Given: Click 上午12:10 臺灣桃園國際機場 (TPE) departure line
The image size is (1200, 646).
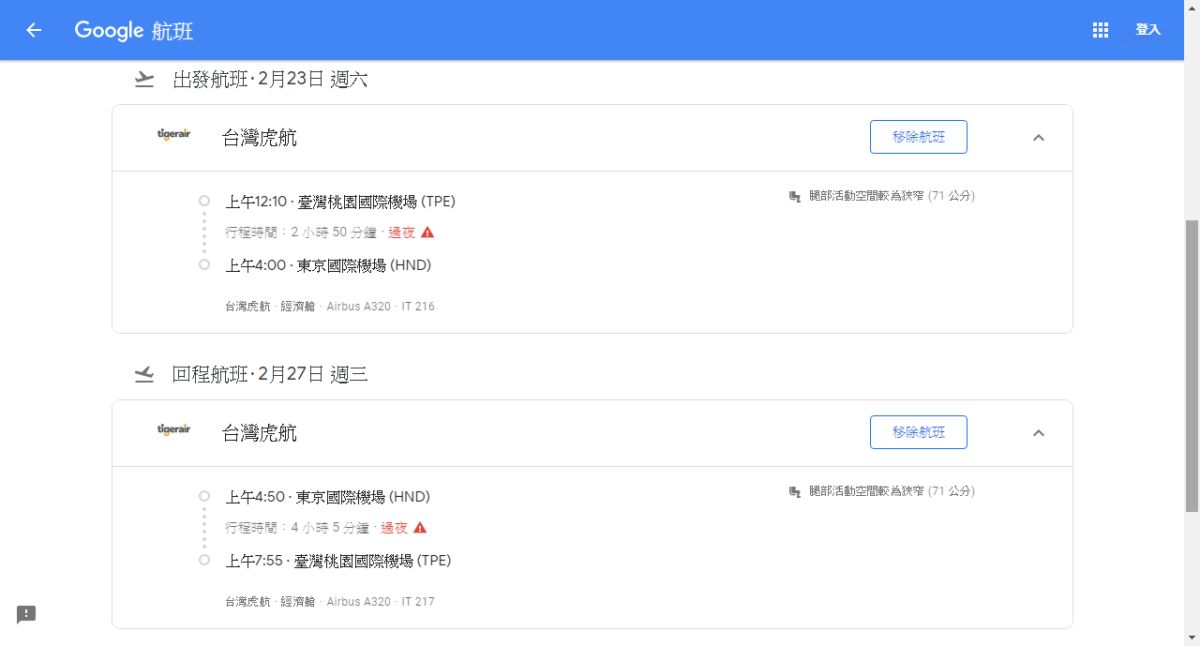Looking at the screenshot, I should [340, 202].
